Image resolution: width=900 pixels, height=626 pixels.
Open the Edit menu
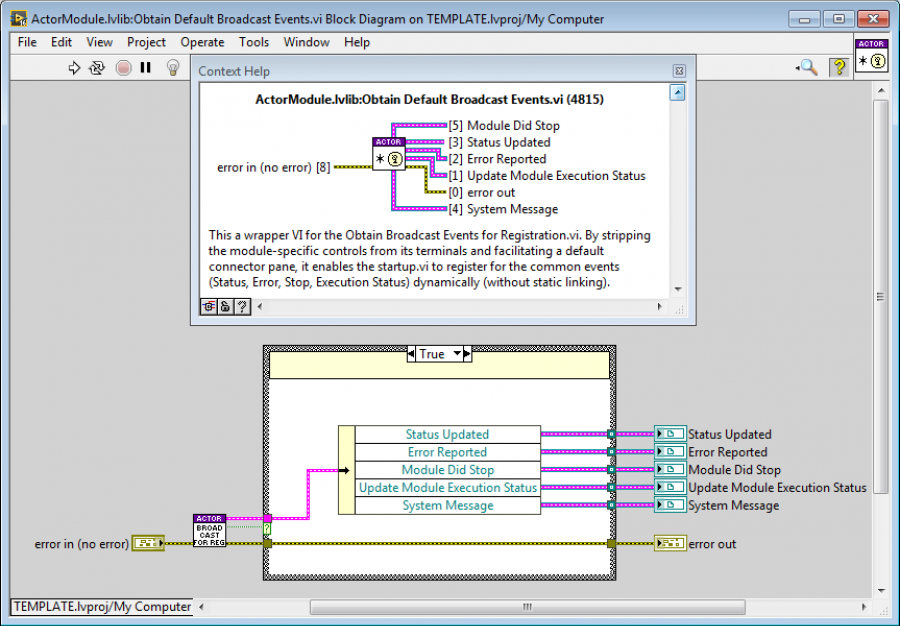pyautogui.click(x=61, y=42)
